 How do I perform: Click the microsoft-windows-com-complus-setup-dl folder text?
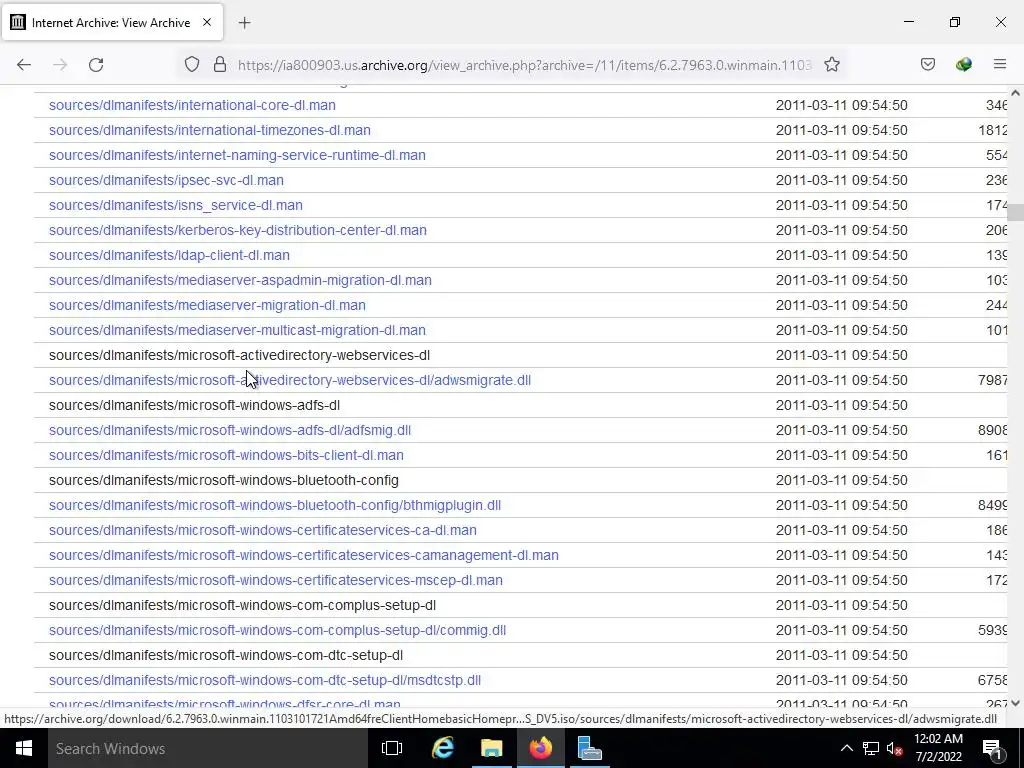242,605
